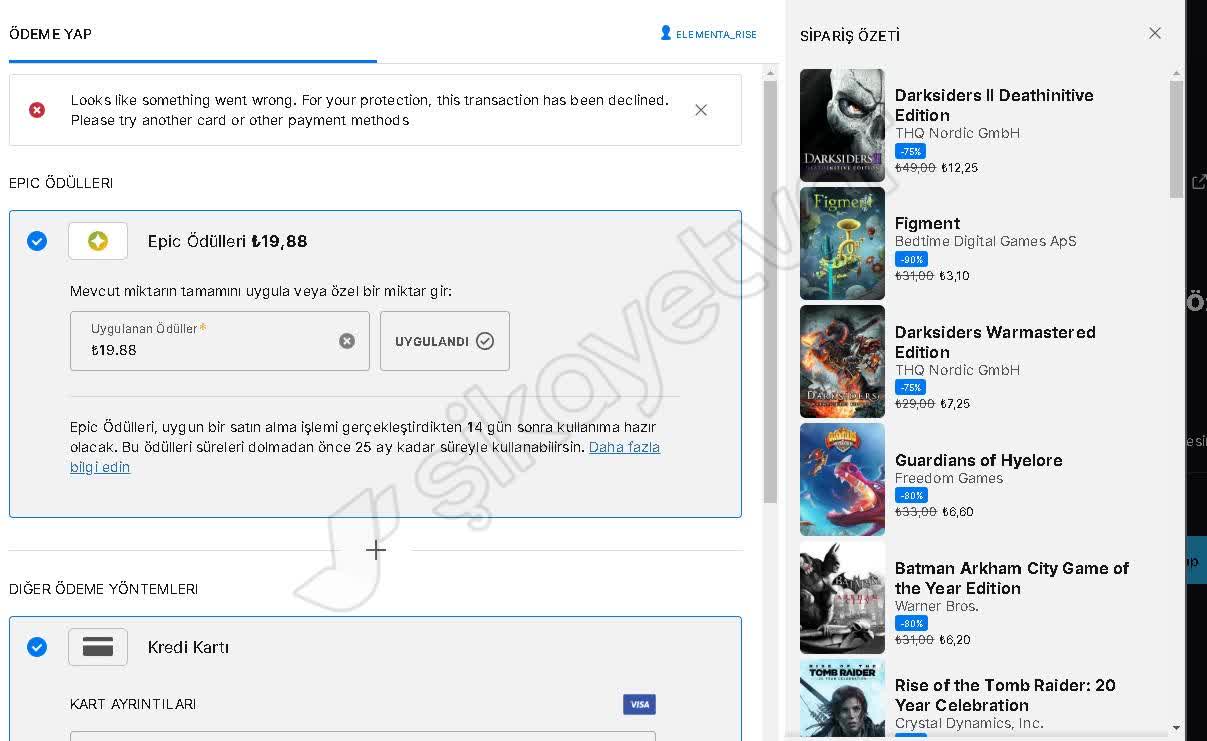Uncheck the Epic Ödülleri payment option
The height and width of the screenshot is (741, 1207).
tap(37, 241)
